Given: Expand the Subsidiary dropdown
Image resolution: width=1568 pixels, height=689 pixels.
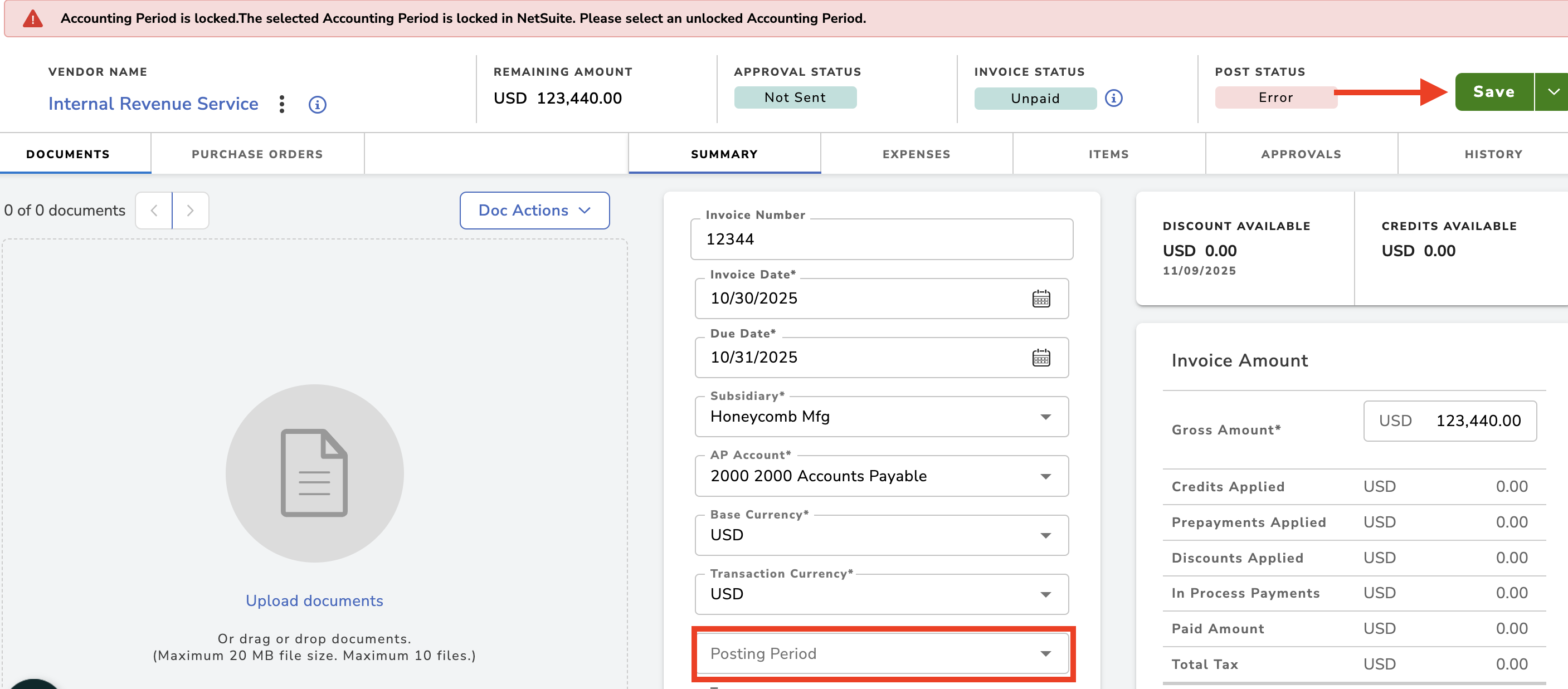Looking at the screenshot, I should 882,416.
